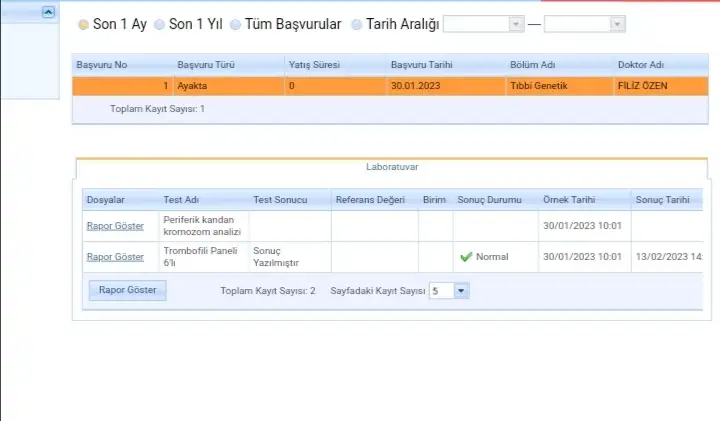Select the Son 1 Yıl radio button
720x421 pixels.
(x=160, y=24)
